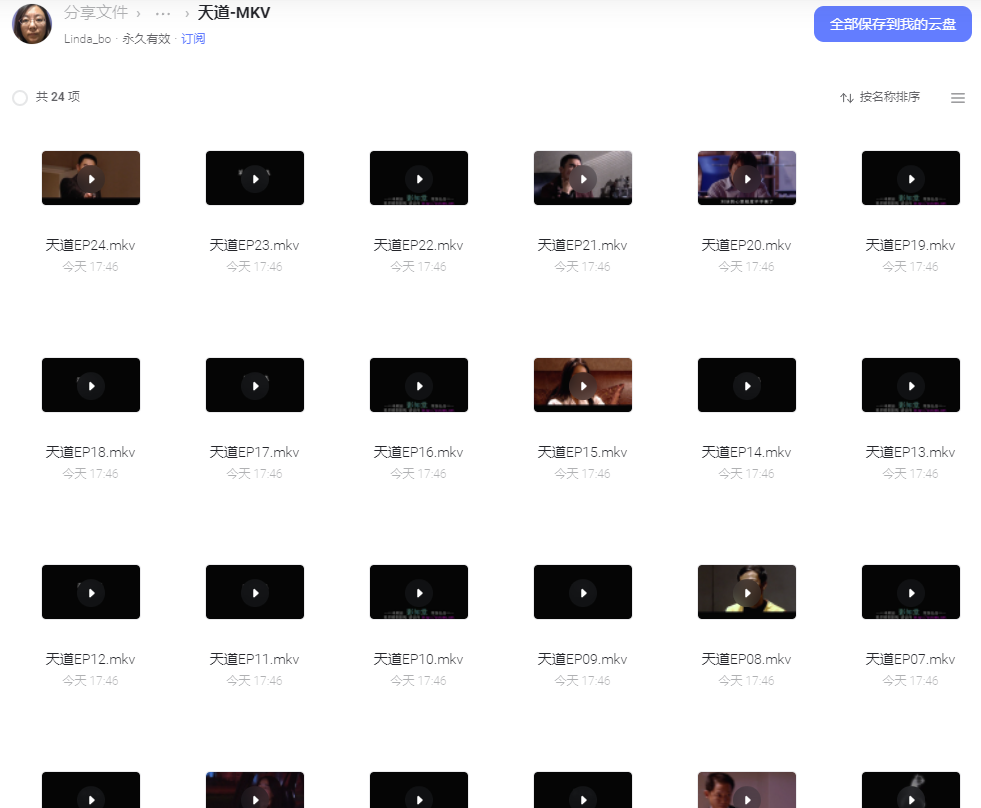Click the 天道-MKV folder title
The width and height of the screenshot is (981, 808).
(x=233, y=13)
